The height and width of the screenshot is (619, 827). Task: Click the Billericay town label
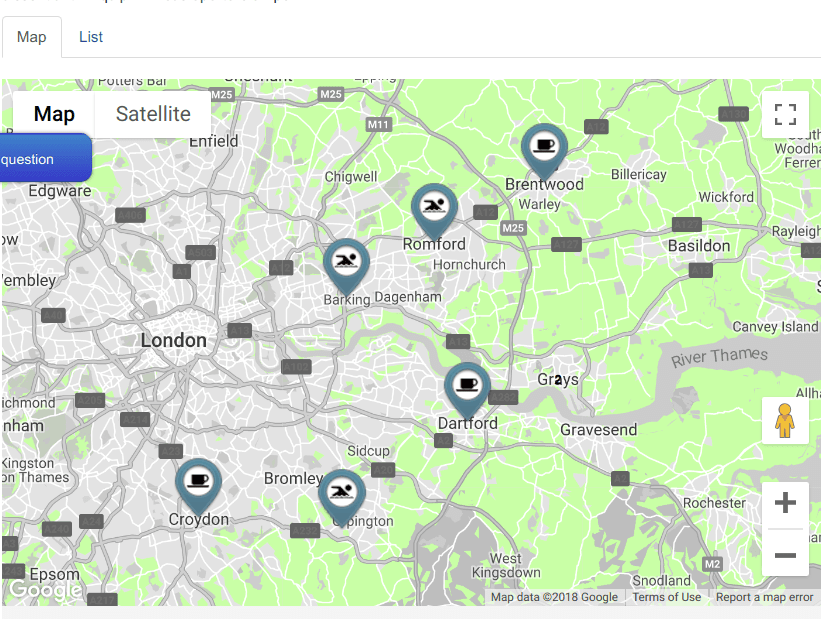click(x=639, y=175)
